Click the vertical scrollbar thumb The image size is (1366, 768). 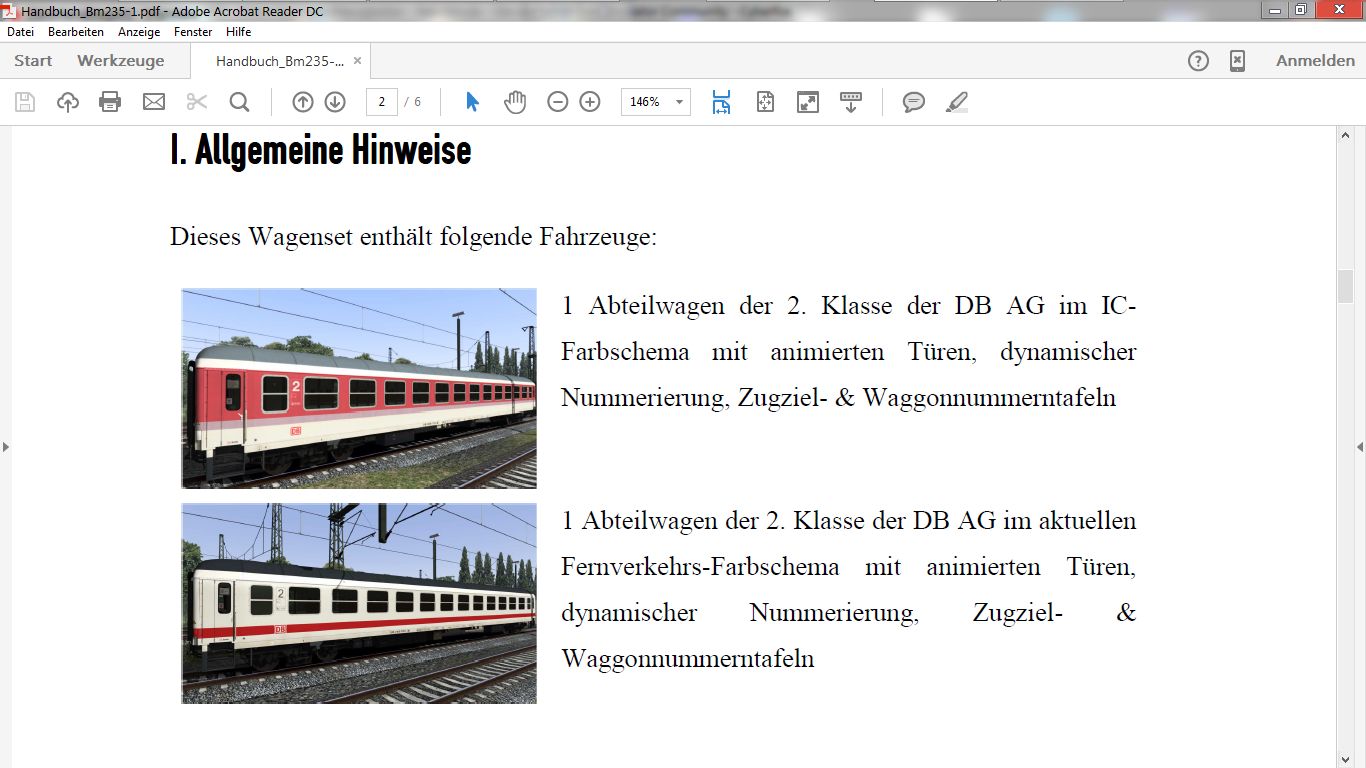pos(1345,286)
